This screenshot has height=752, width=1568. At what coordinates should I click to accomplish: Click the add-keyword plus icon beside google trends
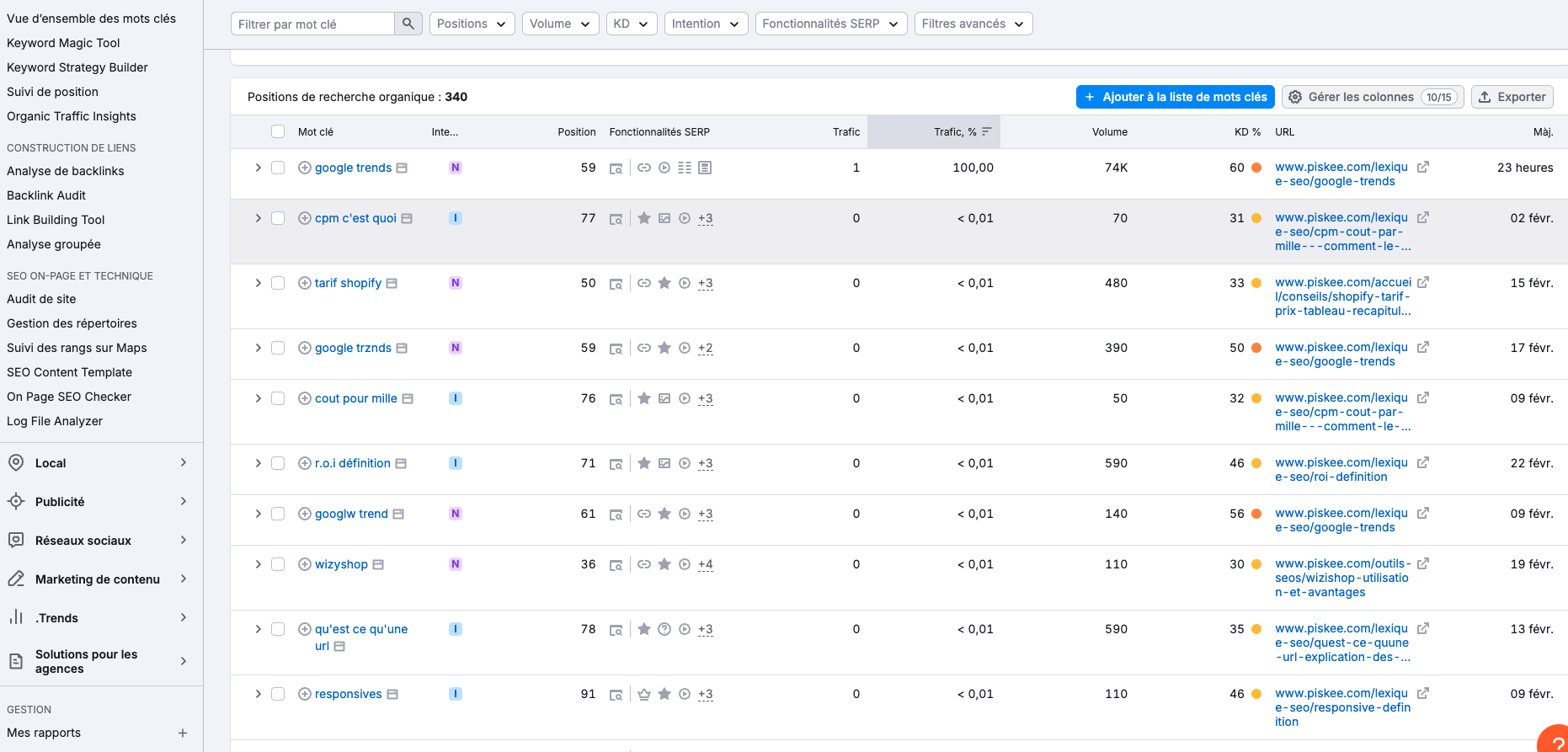(x=305, y=168)
